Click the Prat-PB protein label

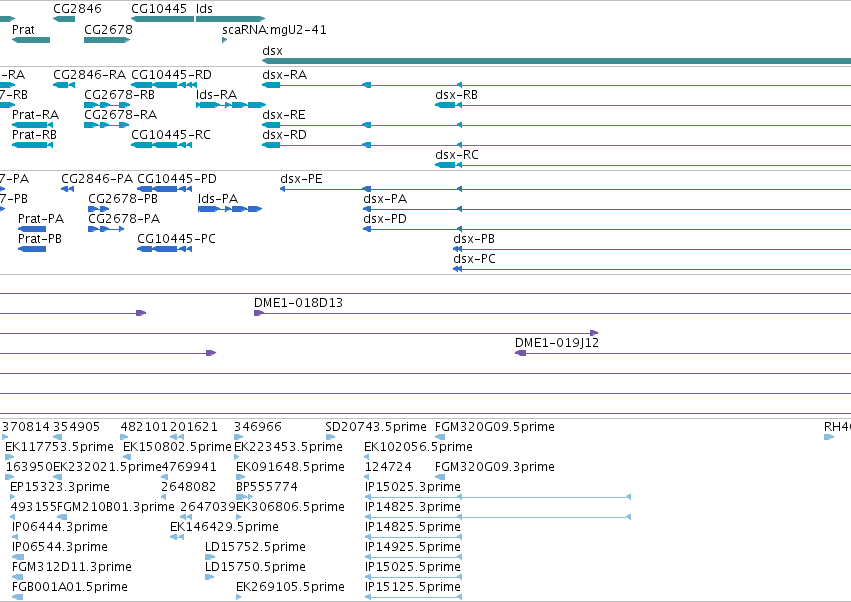click(x=40, y=239)
